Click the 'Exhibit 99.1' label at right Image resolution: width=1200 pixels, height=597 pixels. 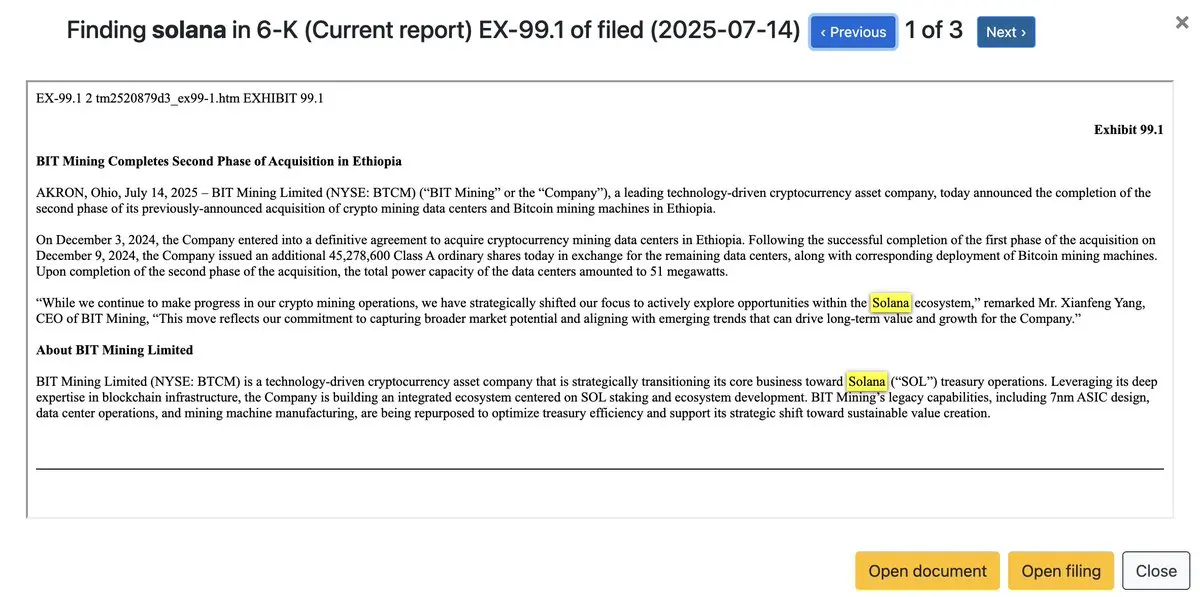coord(1128,130)
